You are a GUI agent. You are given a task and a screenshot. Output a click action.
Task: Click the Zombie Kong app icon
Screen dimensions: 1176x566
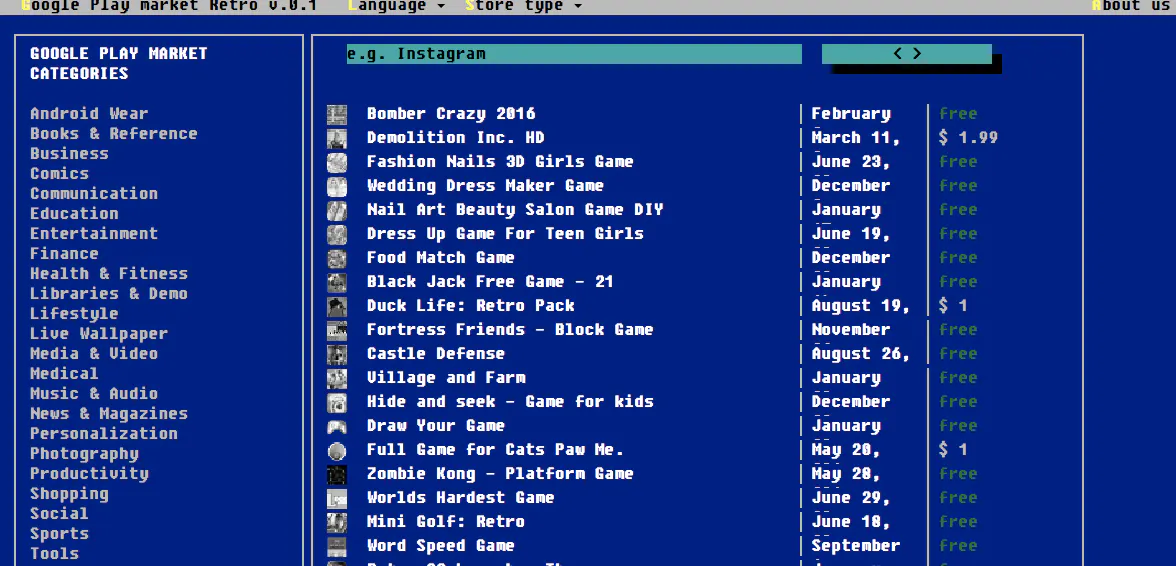coord(337,474)
